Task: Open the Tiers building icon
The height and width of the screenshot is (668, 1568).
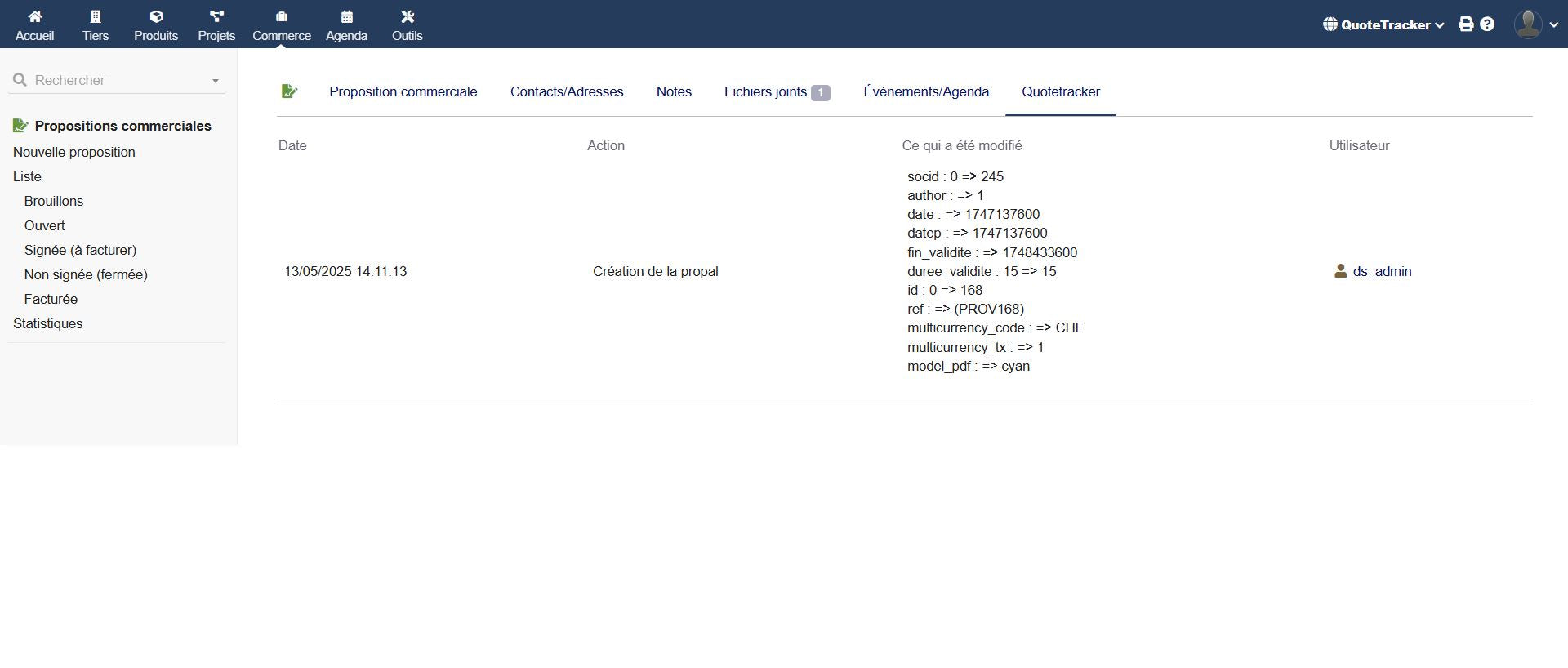Action: 96,16
